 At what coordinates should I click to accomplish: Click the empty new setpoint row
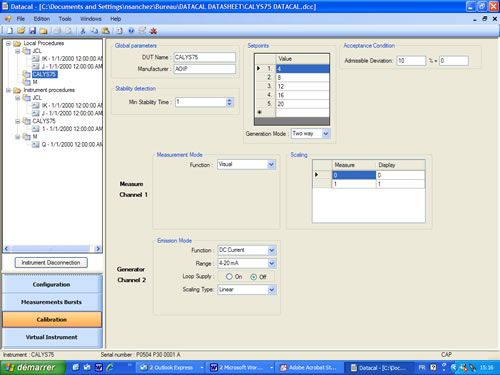pos(303,113)
